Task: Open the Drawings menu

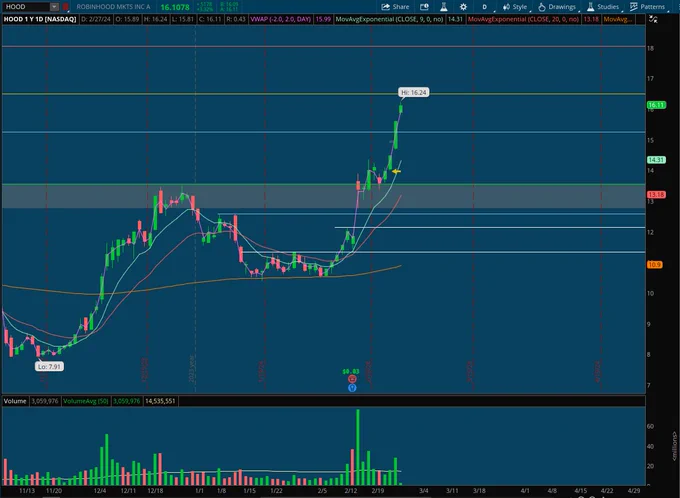Action: (x=557, y=7)
